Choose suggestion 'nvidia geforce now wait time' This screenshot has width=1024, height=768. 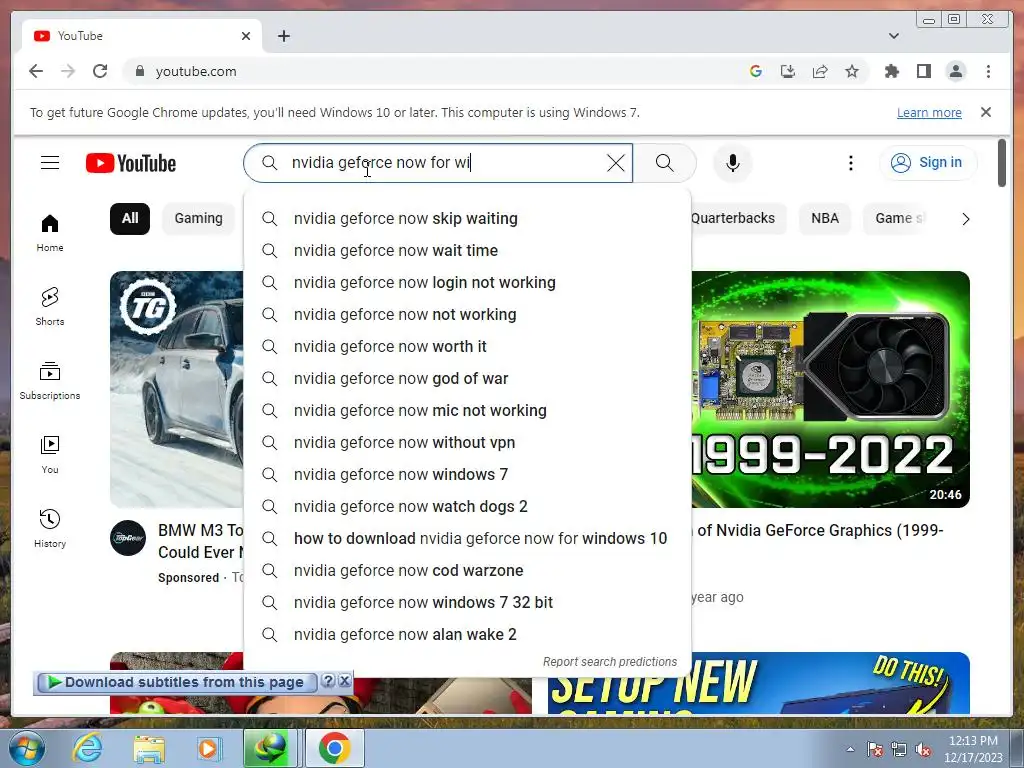point(467,250)
